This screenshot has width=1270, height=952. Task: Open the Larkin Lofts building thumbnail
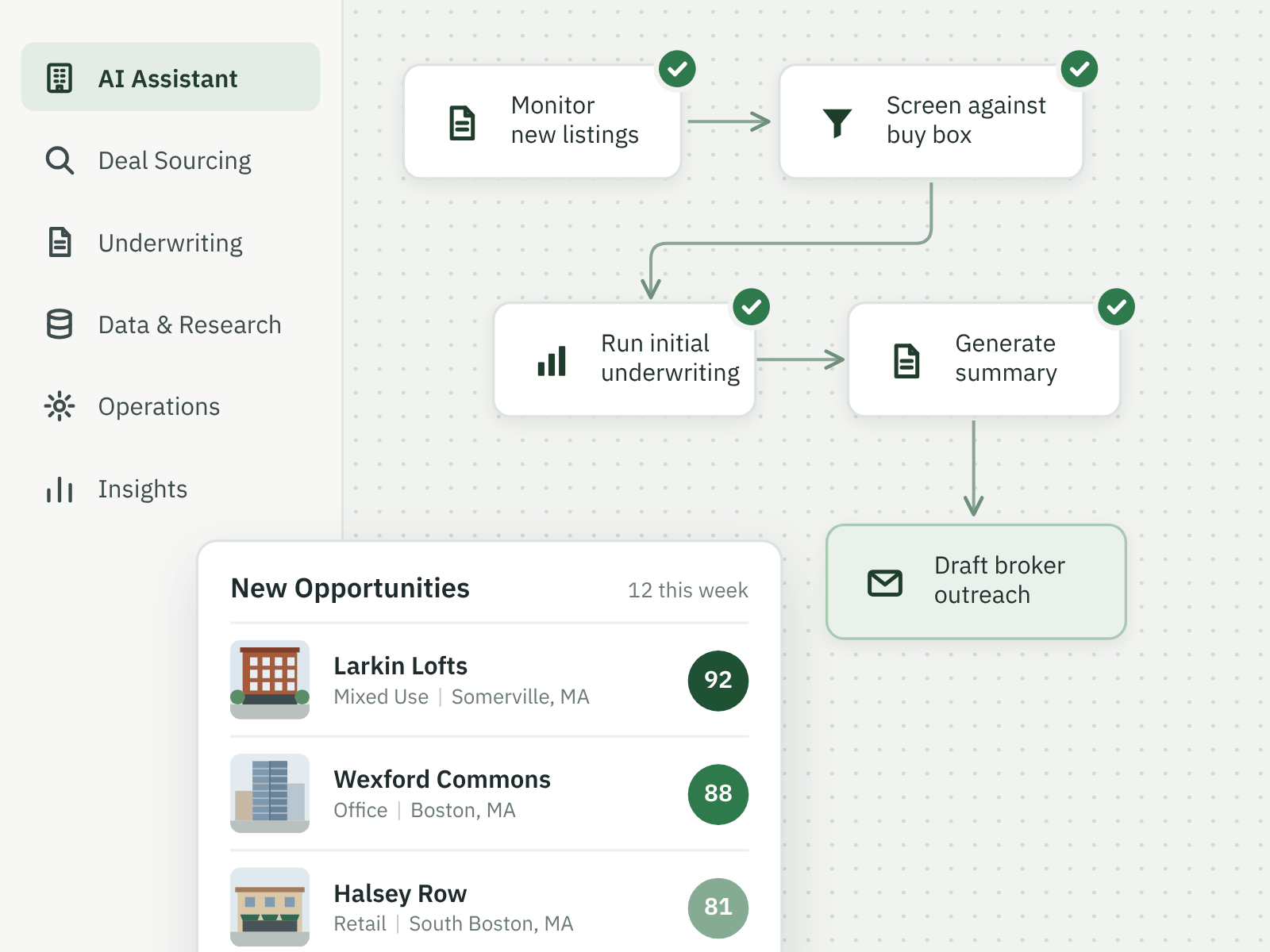pyautogui.click(x=270, y=680)
